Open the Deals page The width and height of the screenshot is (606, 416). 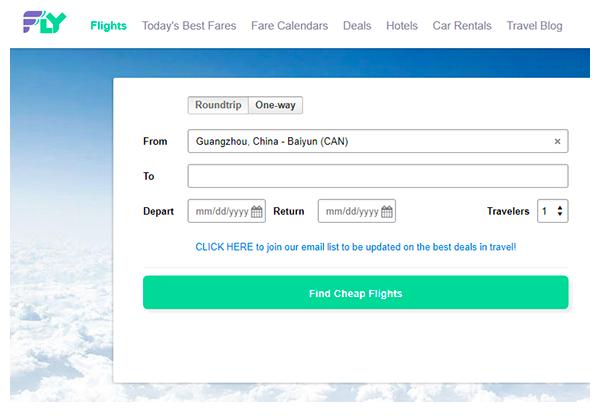pyautogui.click(x=357, y=26)
